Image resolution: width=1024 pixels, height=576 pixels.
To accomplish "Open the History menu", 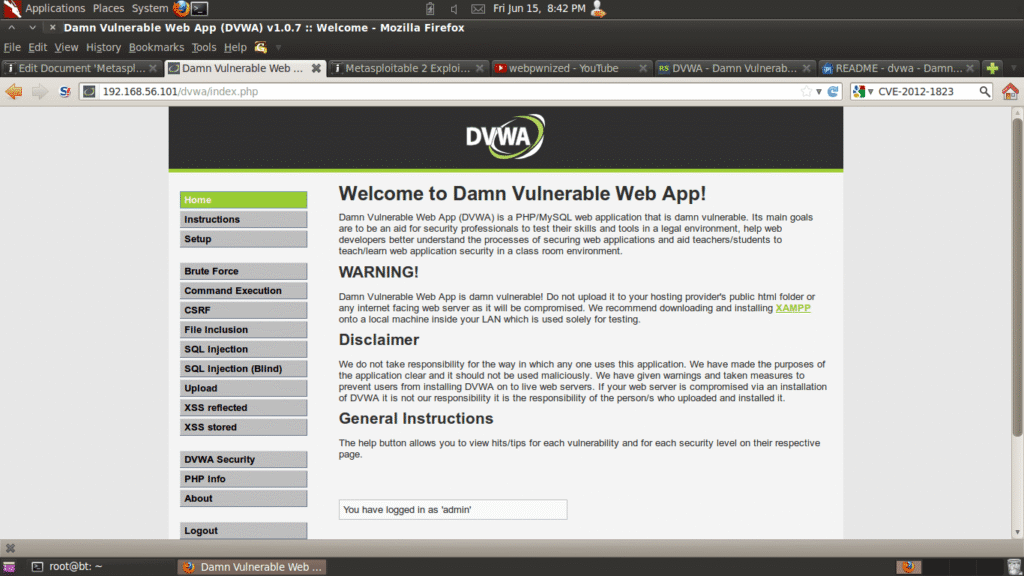I will click(x=103, y=47).
